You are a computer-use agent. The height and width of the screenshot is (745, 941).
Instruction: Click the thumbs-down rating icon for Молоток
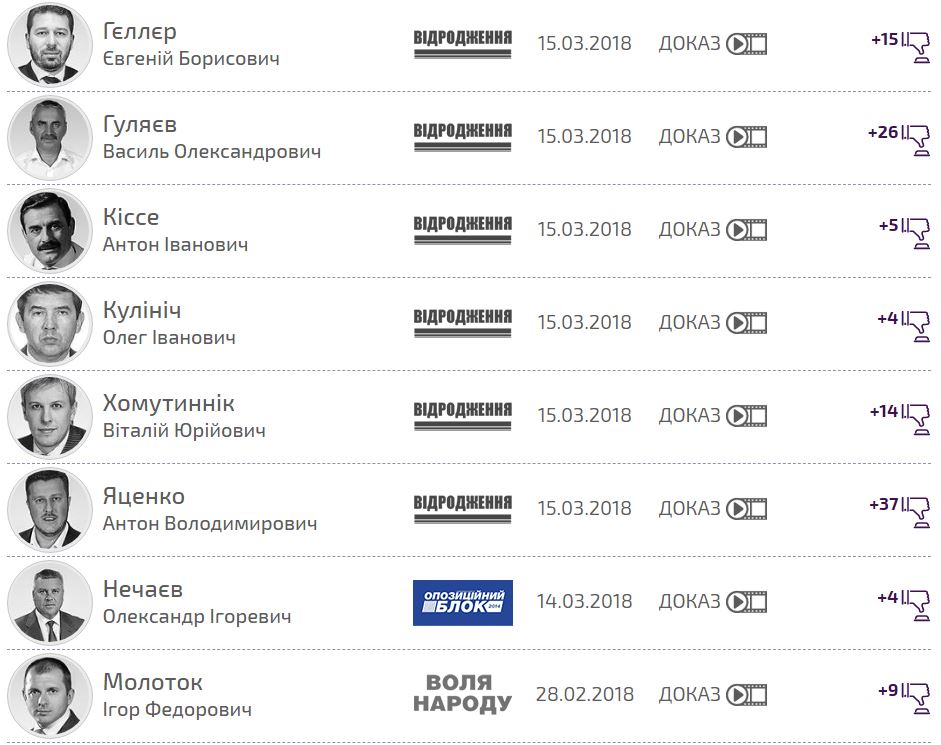(x=920, y=697)
